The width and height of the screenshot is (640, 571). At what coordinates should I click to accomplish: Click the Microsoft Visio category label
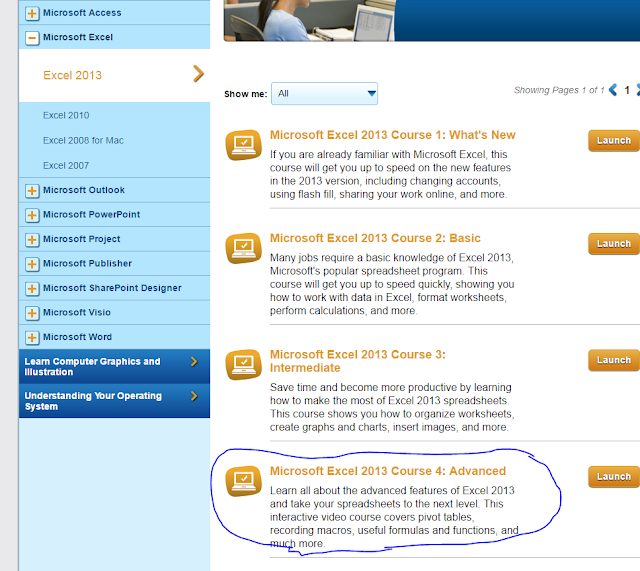[x=77, y=312]
